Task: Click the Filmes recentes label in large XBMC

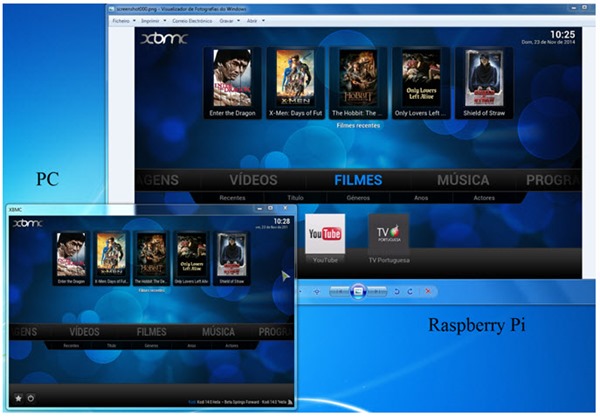Action: (x=358, y=125)
